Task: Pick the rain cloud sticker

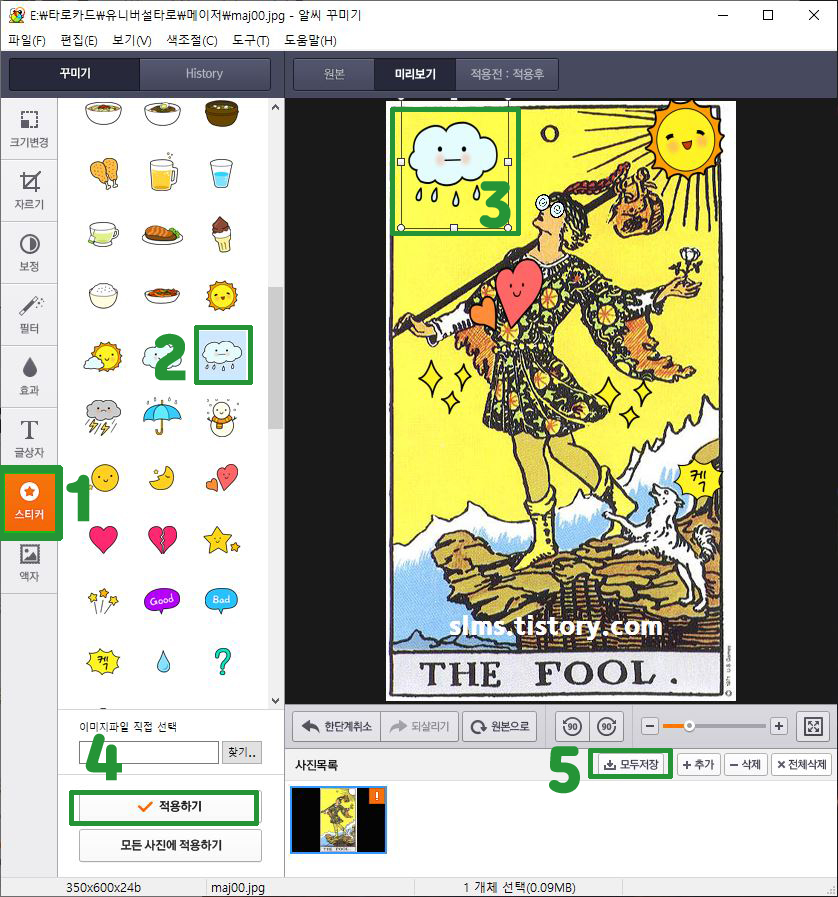Action: (223, 355)
